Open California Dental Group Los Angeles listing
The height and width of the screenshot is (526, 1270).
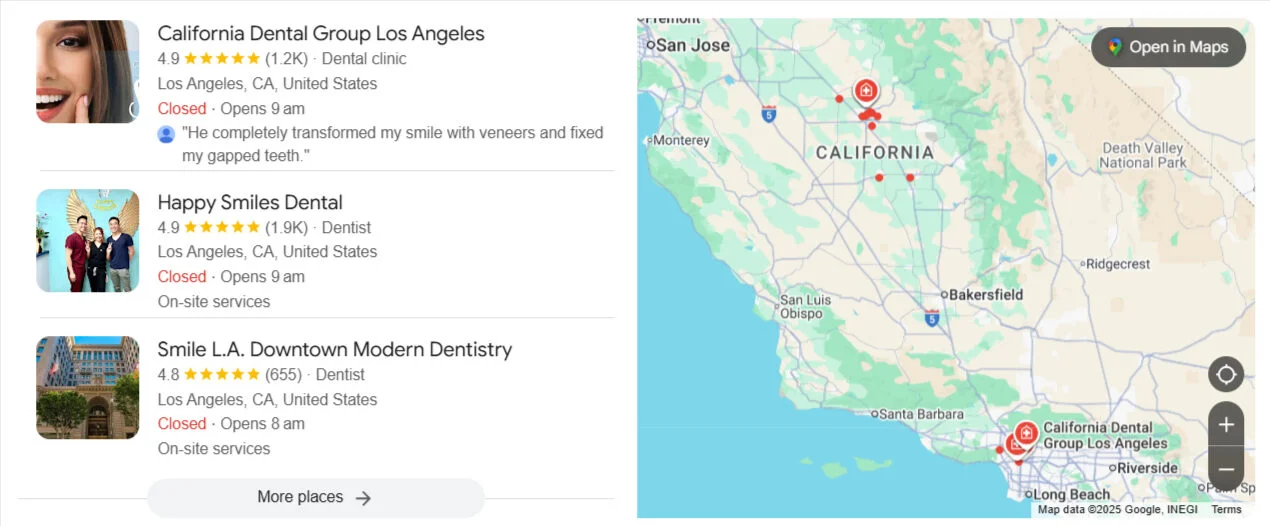coord(321,33)
